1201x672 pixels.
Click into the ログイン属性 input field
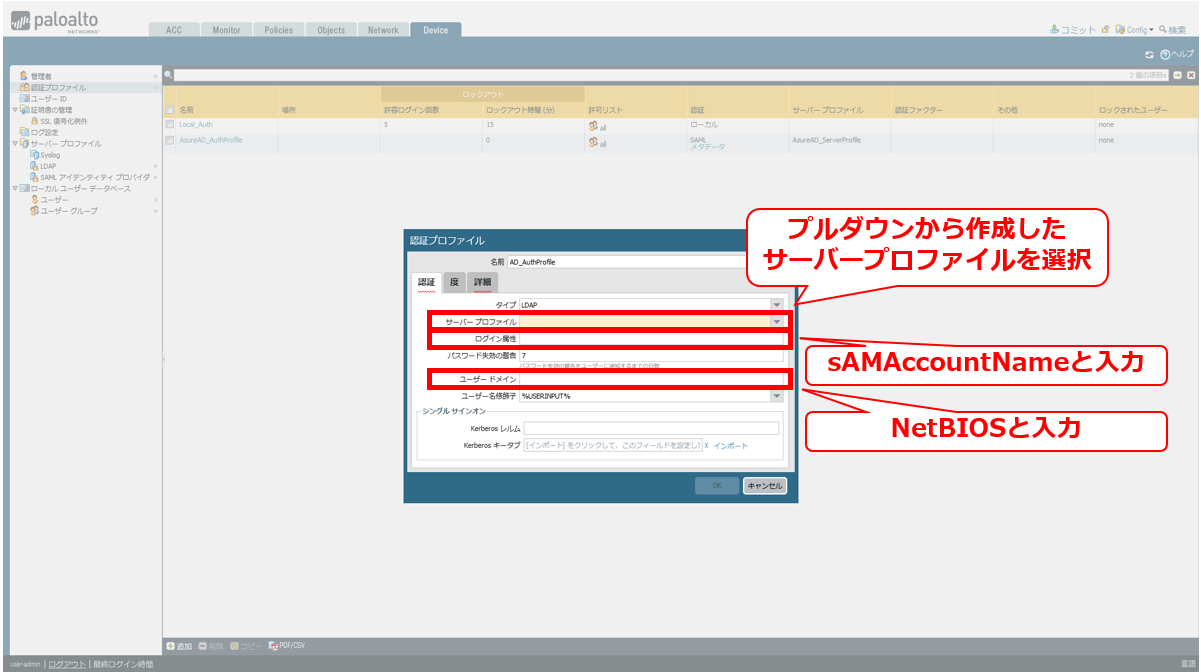651,339
